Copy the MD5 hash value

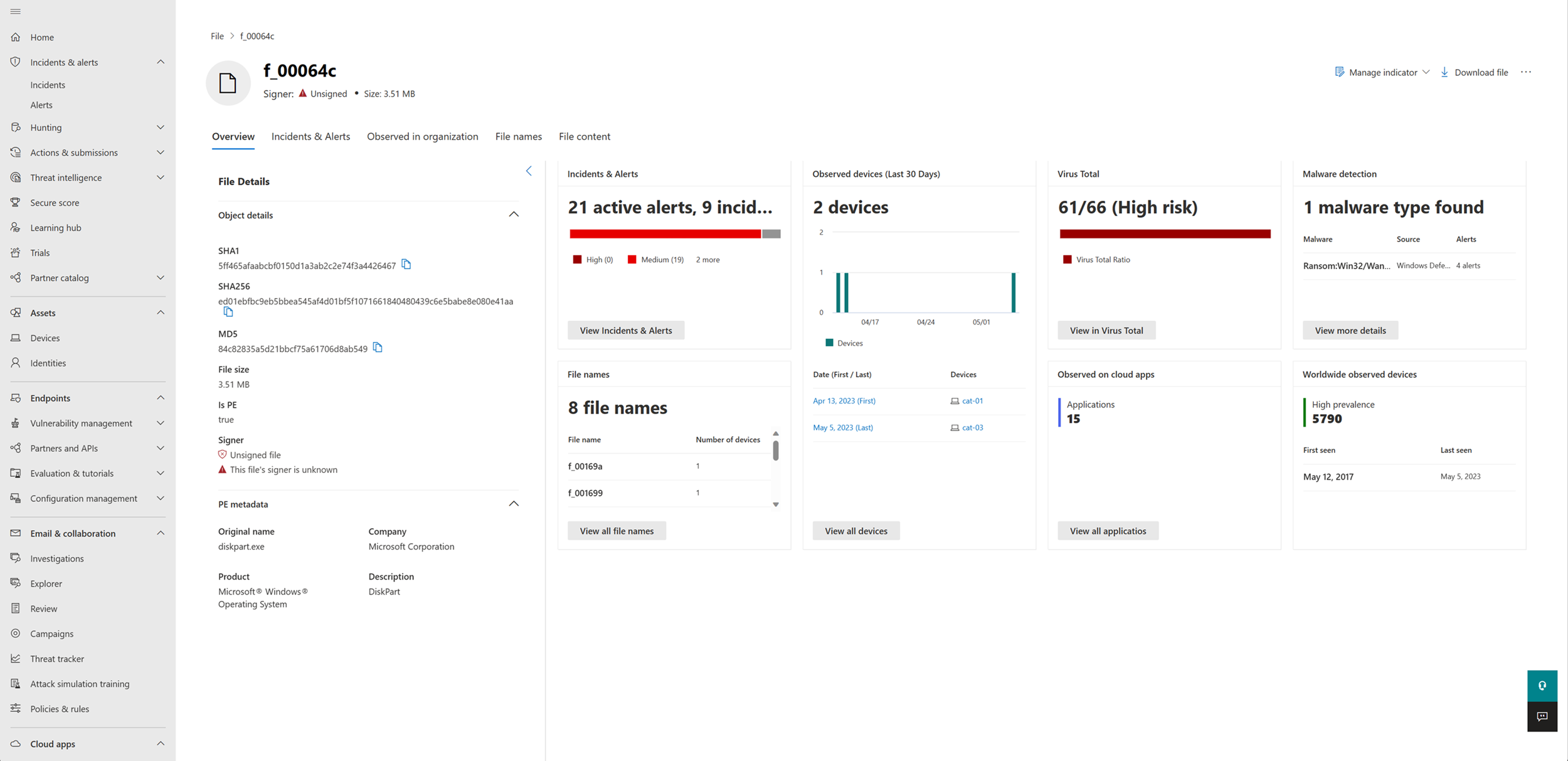pyautogui.click(x=378, y=348)
